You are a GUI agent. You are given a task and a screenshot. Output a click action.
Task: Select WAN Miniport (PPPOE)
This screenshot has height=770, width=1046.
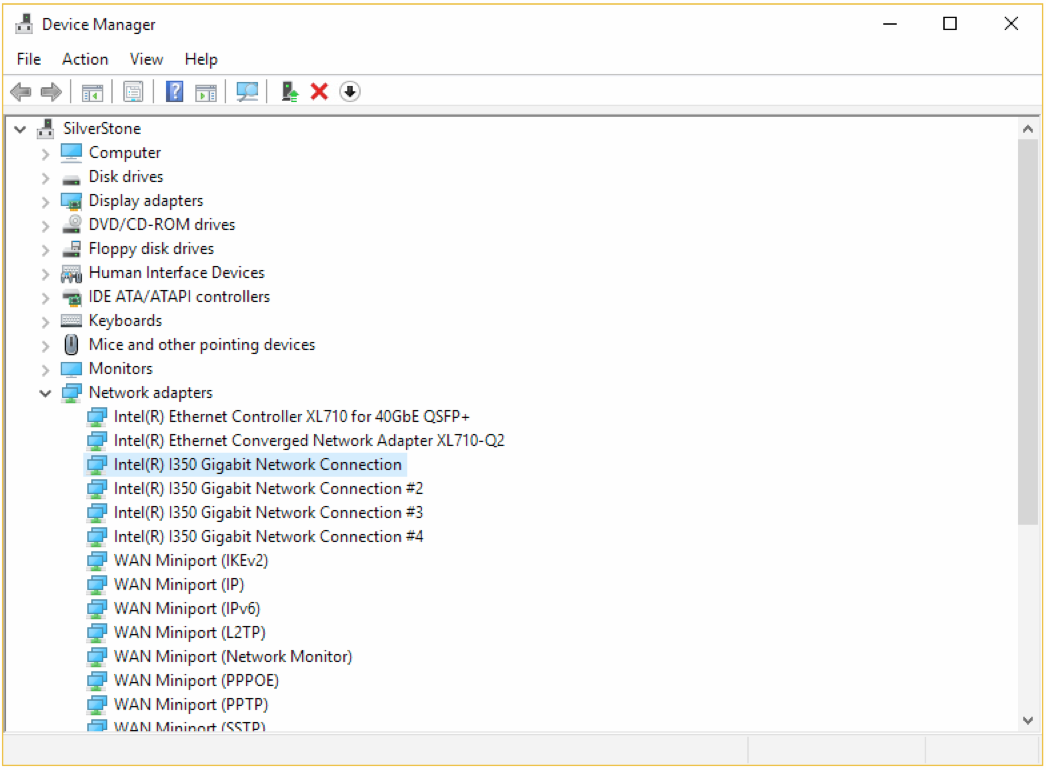click(196, 681)
